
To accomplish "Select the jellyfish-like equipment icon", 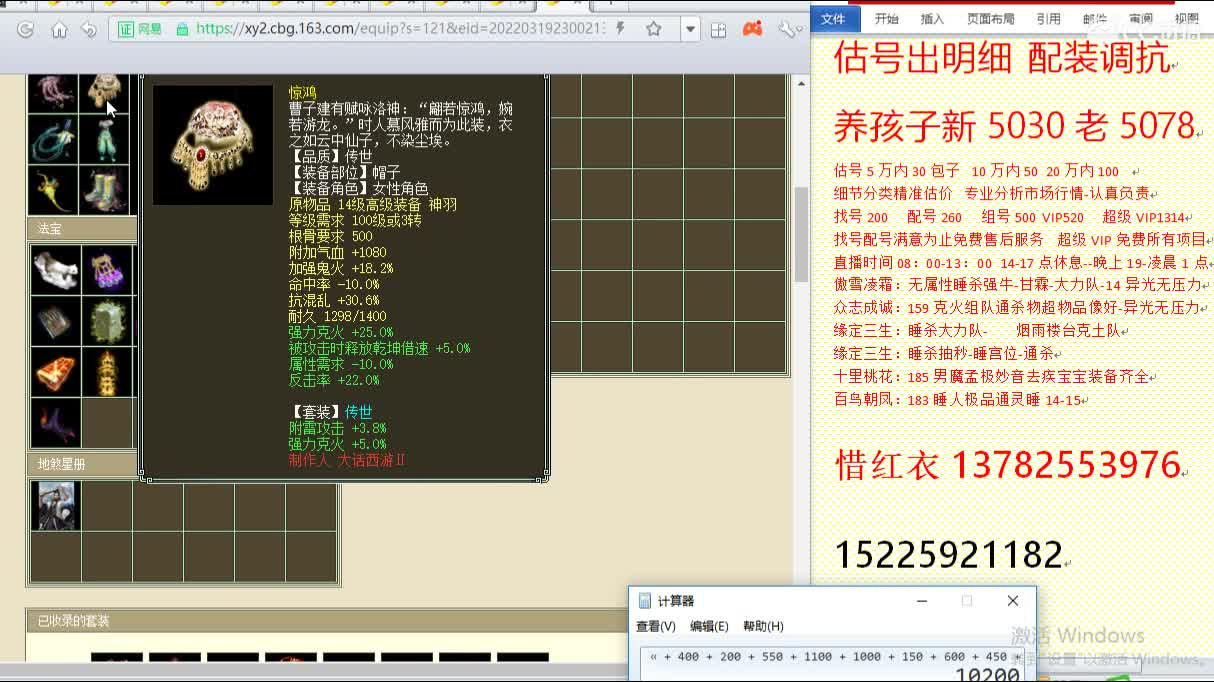I will coord(53,91).
